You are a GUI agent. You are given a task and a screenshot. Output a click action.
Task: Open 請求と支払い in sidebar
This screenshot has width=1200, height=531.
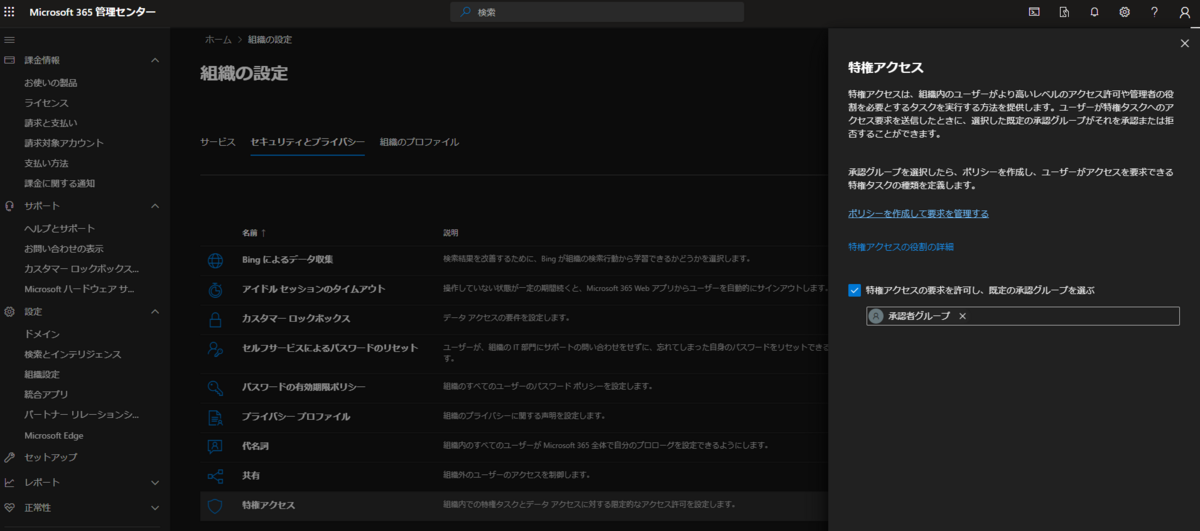click(x=51, y=123)
